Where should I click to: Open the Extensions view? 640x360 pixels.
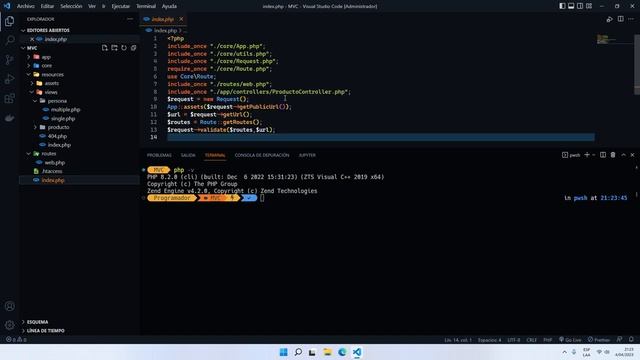pyautogui.click(x=9, y=98)
